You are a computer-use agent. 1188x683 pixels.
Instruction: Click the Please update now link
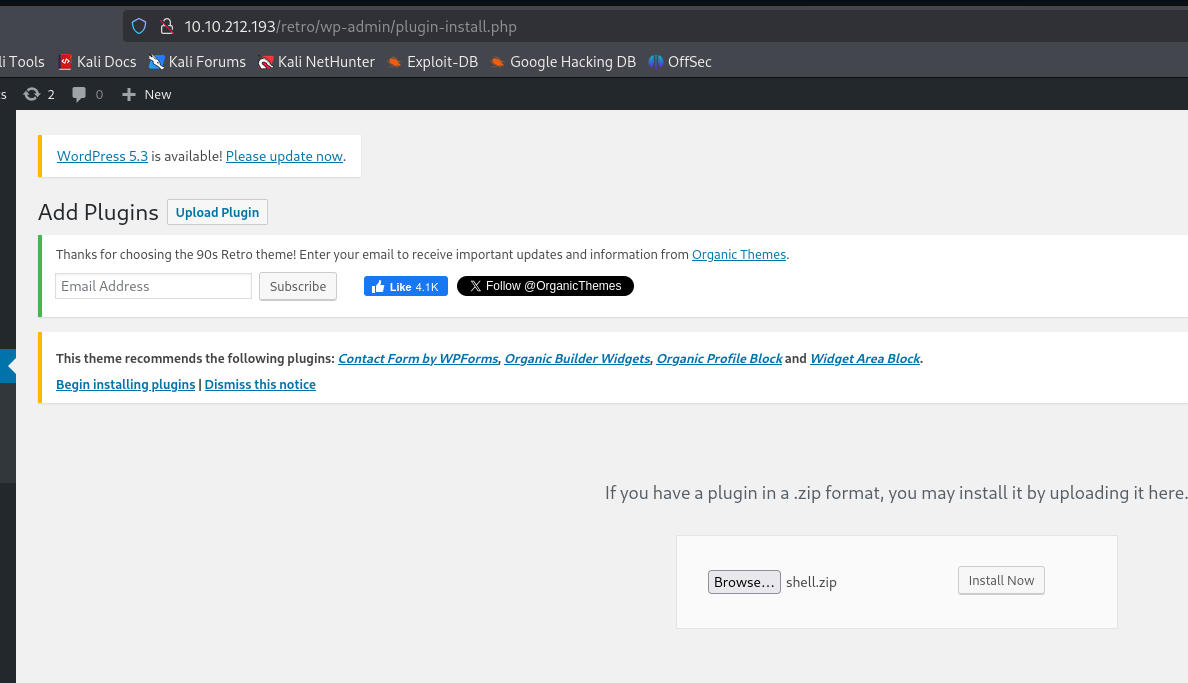pos(284,156)
